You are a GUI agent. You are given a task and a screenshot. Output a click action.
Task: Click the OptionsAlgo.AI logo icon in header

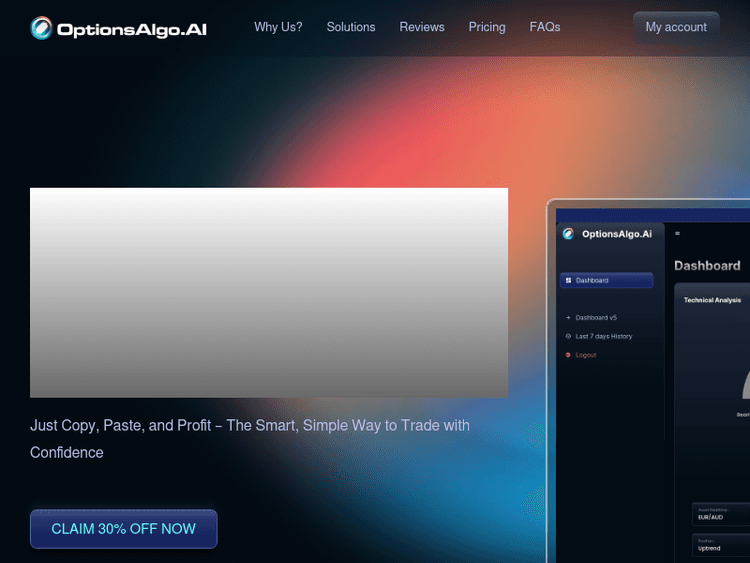click(41, 28)
